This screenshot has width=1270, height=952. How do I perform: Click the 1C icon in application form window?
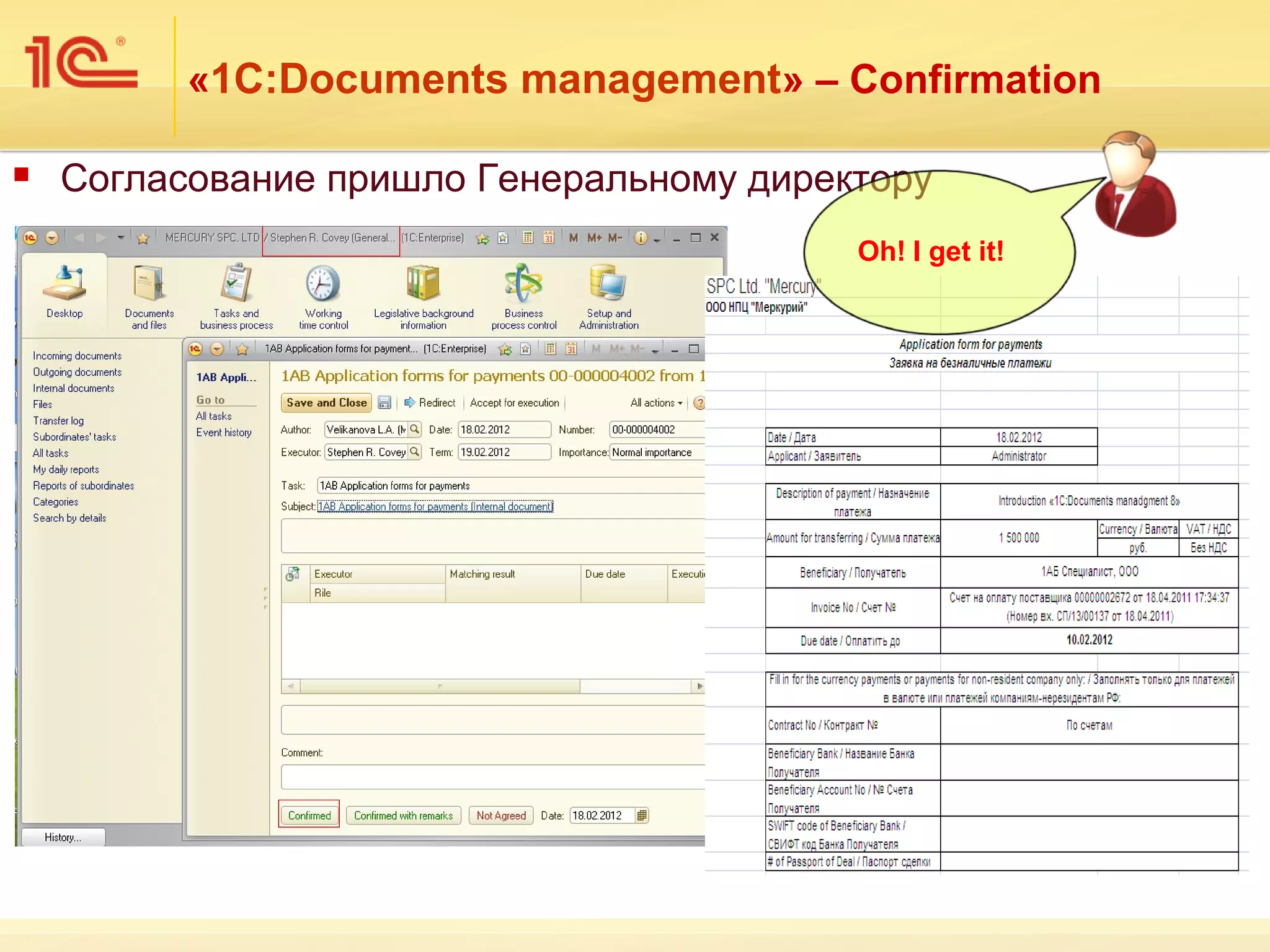pyautogui.click(x=195, y=349)
